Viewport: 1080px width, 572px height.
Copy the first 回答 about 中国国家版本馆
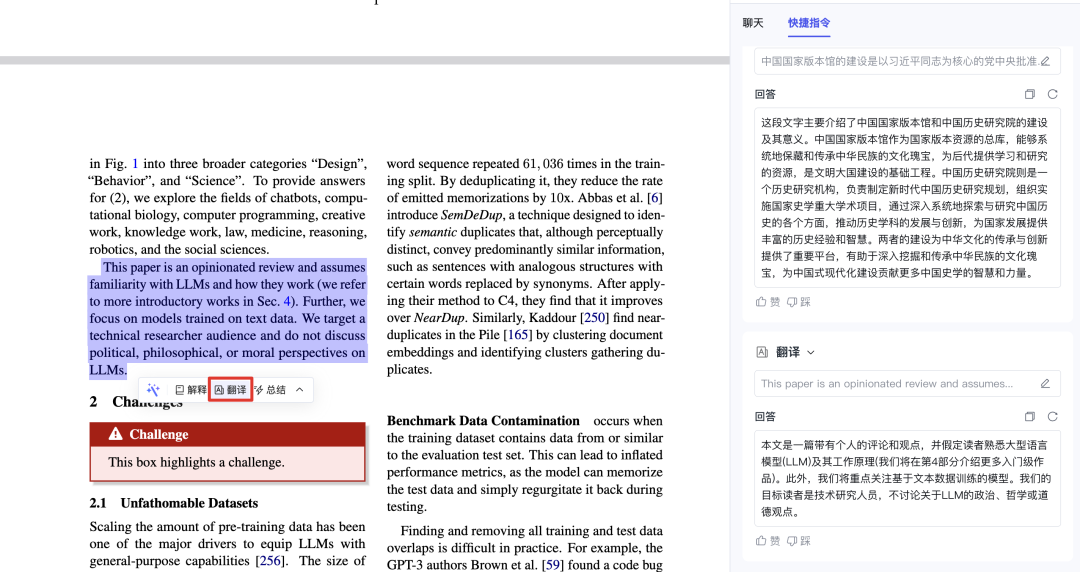pos(1030,94)
